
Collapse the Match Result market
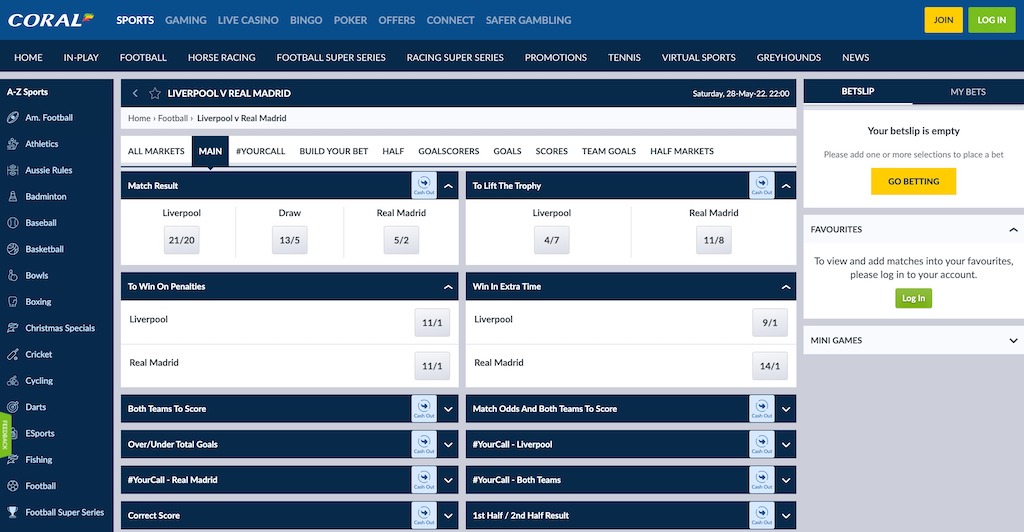point(448,186)
